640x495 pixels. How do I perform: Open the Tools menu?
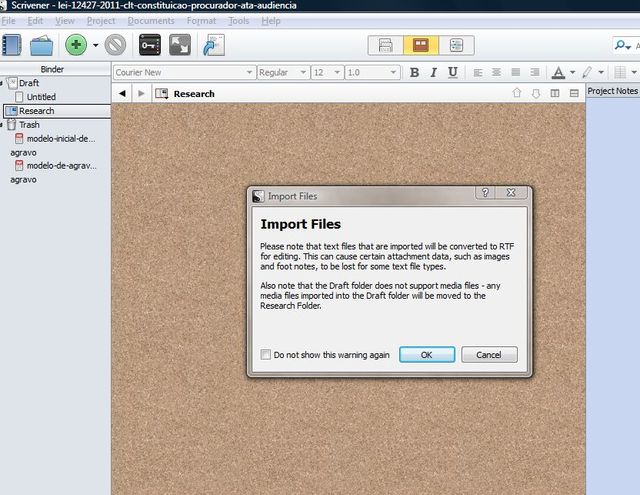[x=239, y=21]
